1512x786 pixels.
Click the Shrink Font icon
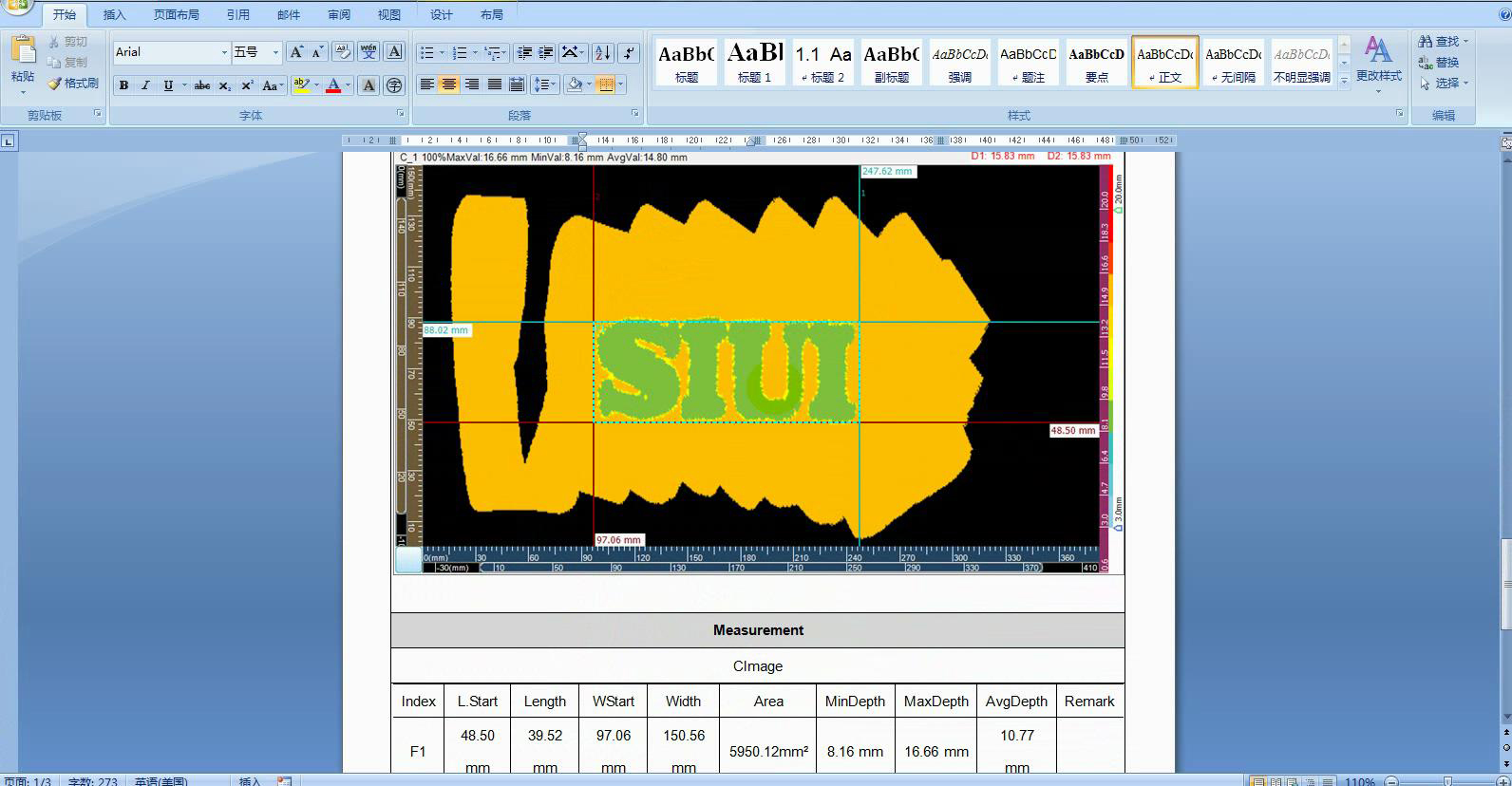(317, 52)
